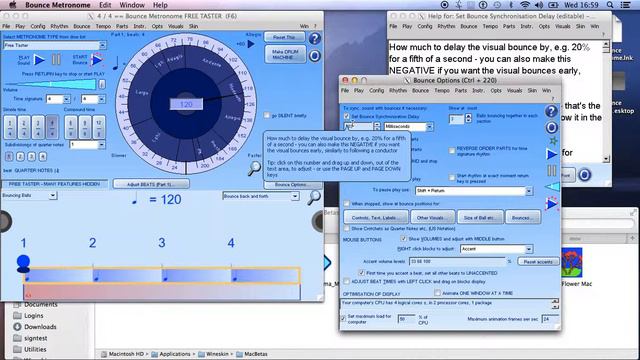Click blue faster-tempo arrow above tempo dial
This screenshot has width=640, height=360.
click(x=251, y=44)
